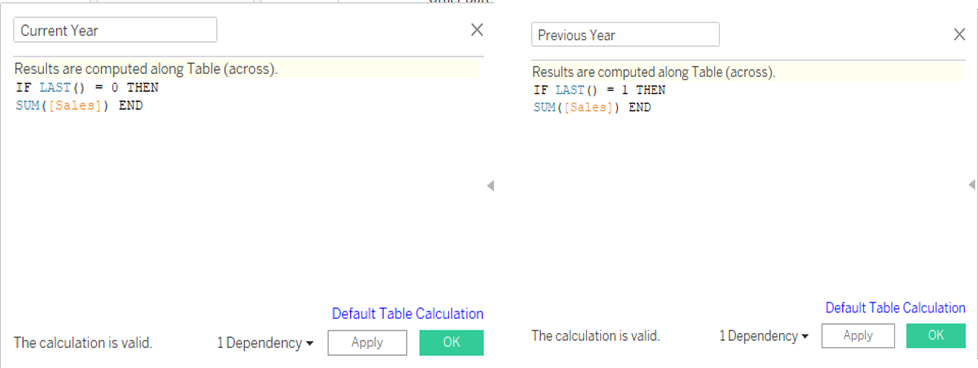Click the Previous Year name field
This screenshot has height=368, width=978.
[x=626, y=35]
